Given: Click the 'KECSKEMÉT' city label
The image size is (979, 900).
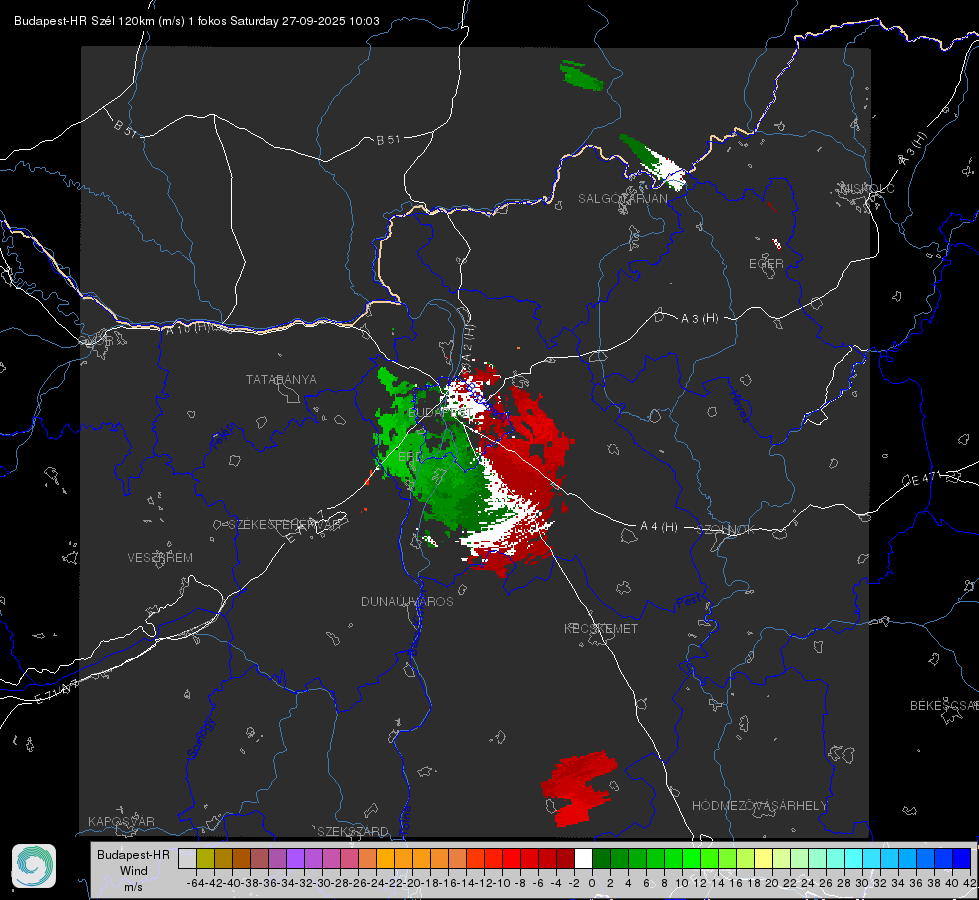Looking at the screenshot, I should (x=601, y=629).
